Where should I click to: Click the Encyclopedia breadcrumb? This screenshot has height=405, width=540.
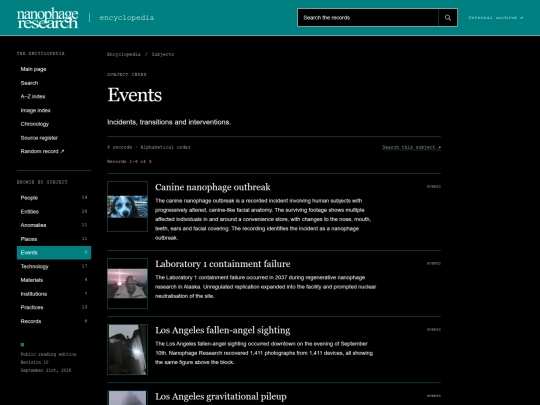click(124, 54)
